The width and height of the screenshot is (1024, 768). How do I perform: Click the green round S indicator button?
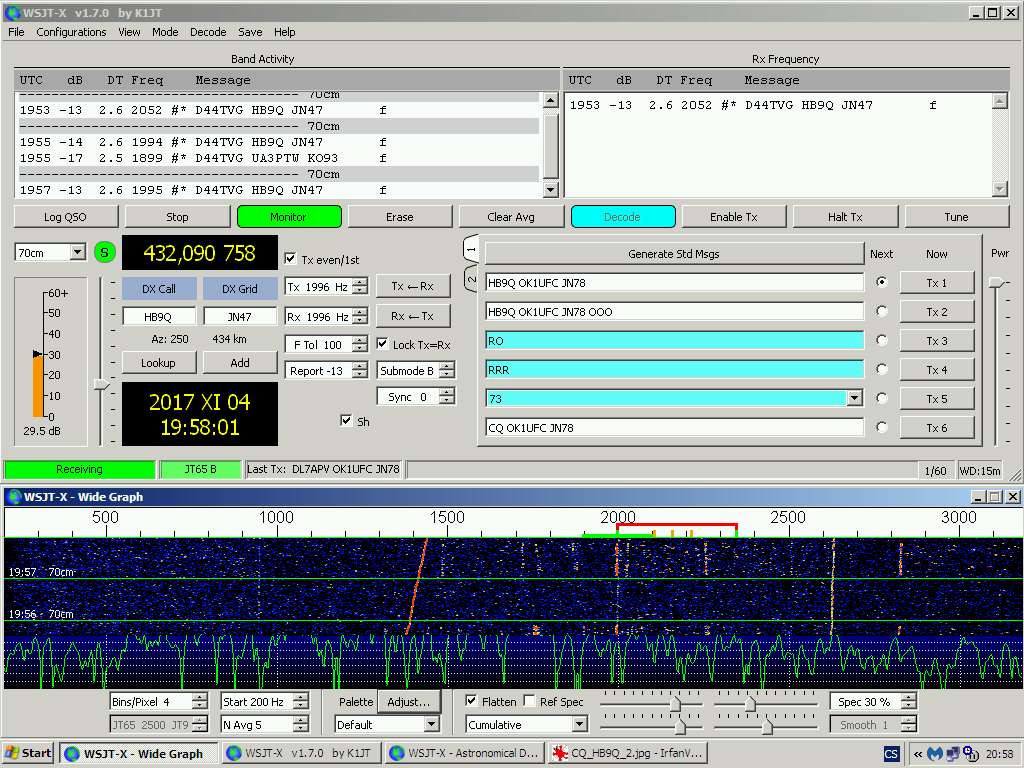pyautogui.click(x=105, y=252)
